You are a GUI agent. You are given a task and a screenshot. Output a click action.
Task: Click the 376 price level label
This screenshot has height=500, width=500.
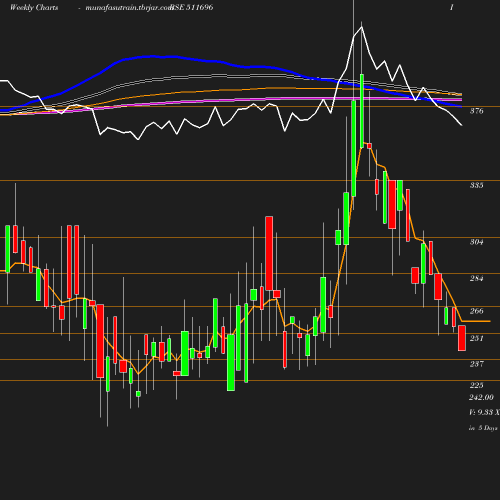(x=476, y=111)
